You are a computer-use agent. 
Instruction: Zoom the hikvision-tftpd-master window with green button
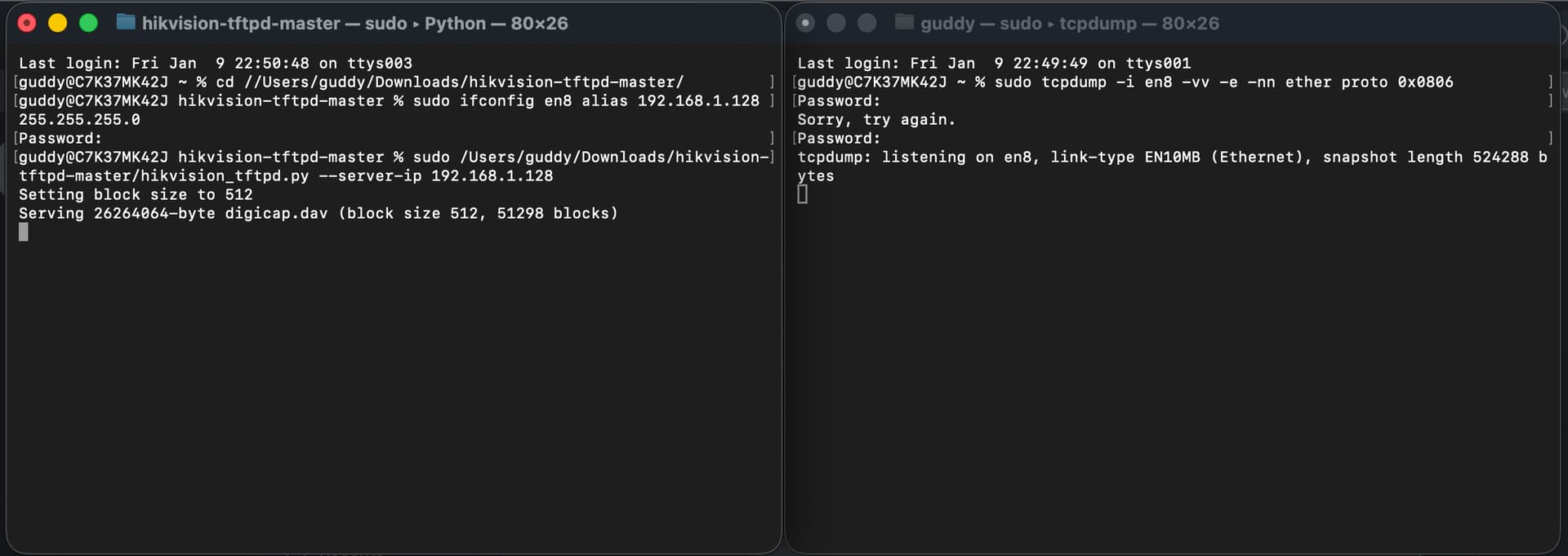88,23
